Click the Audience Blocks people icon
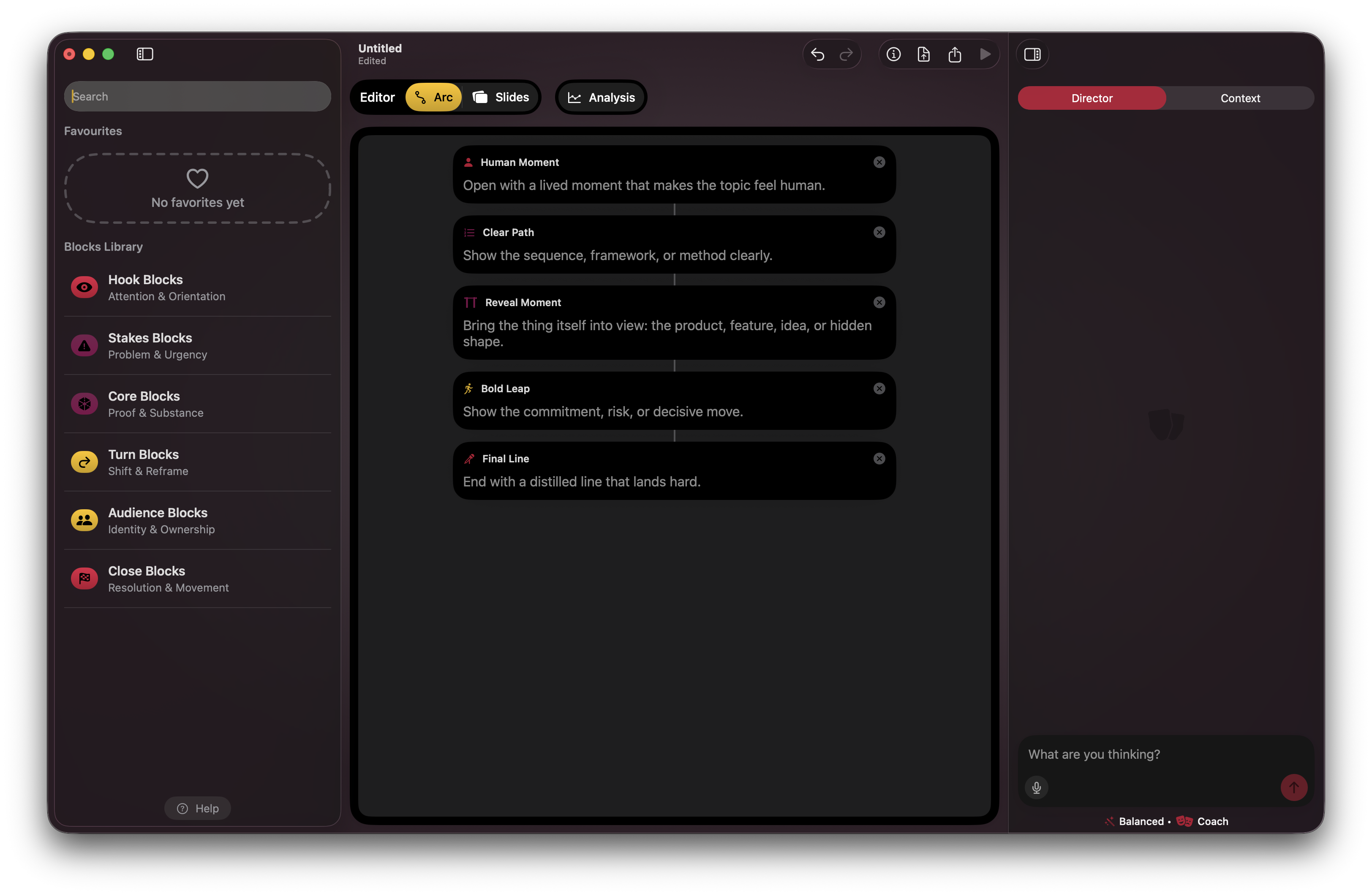This screenshot has width=1372, height=896. pyautogui.click(x=84, y=520)
